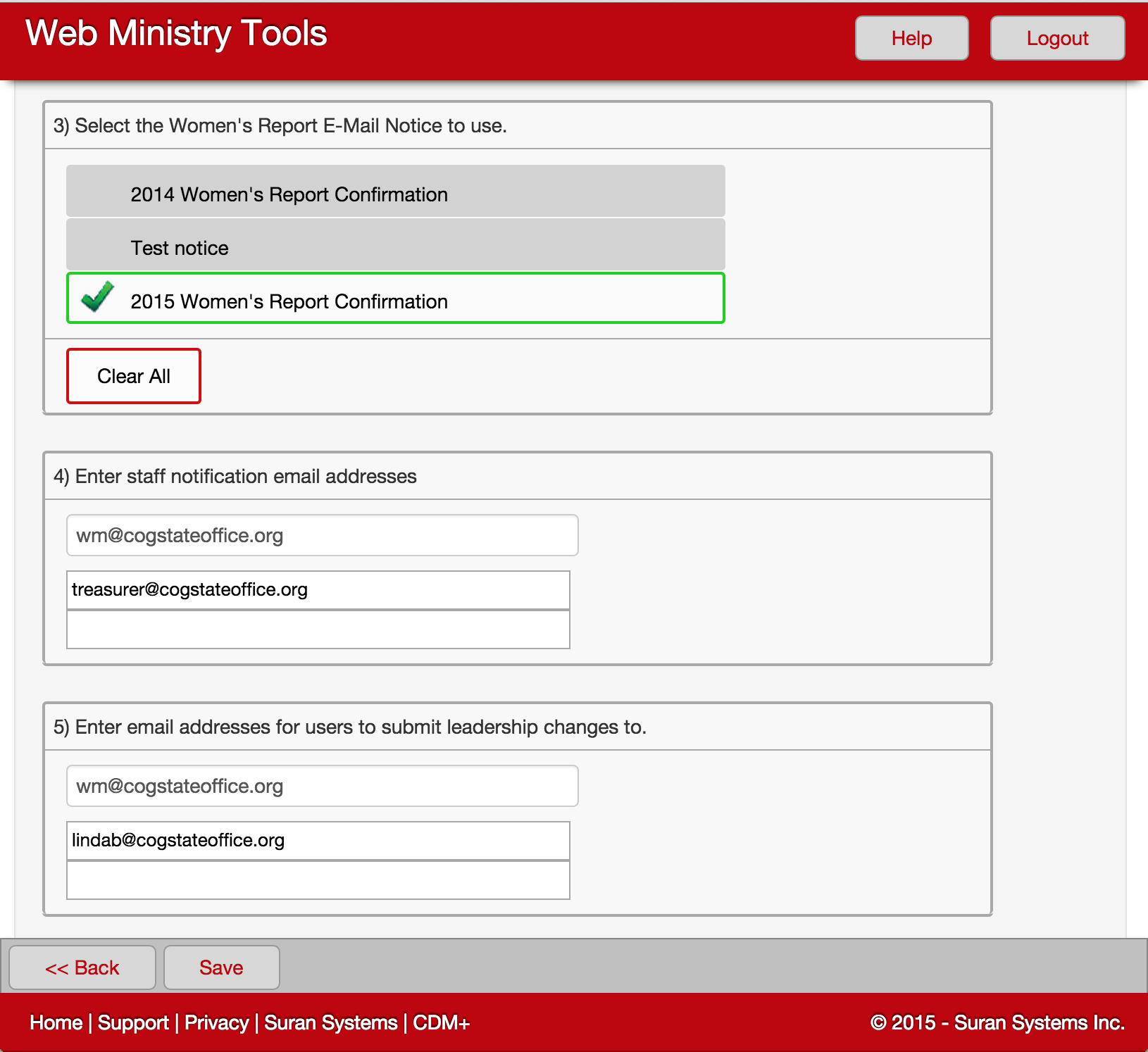Select lindab@cogstateoffice.org in the leadership list

point(318,841)
